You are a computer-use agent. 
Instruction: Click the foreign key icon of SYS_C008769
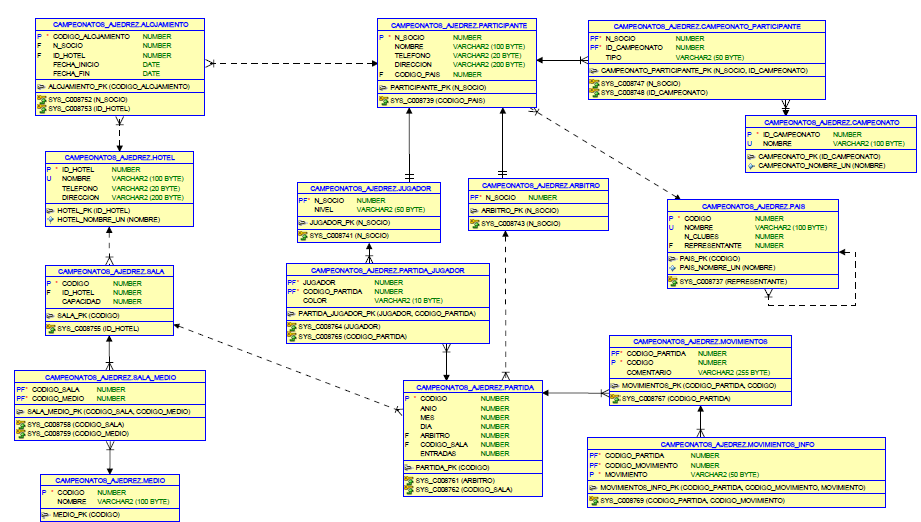coord(594,501)
